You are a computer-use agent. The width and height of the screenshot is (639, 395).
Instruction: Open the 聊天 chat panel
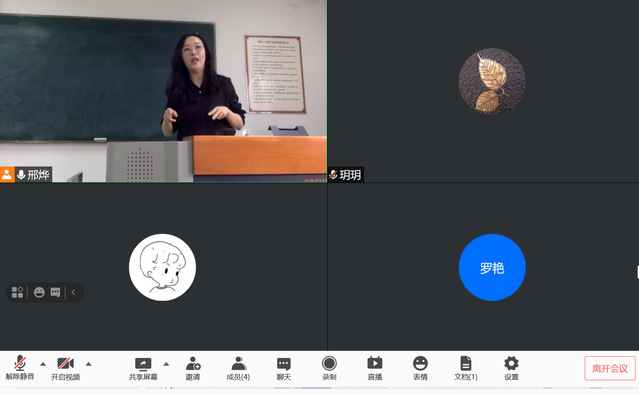tap(284, 368)
